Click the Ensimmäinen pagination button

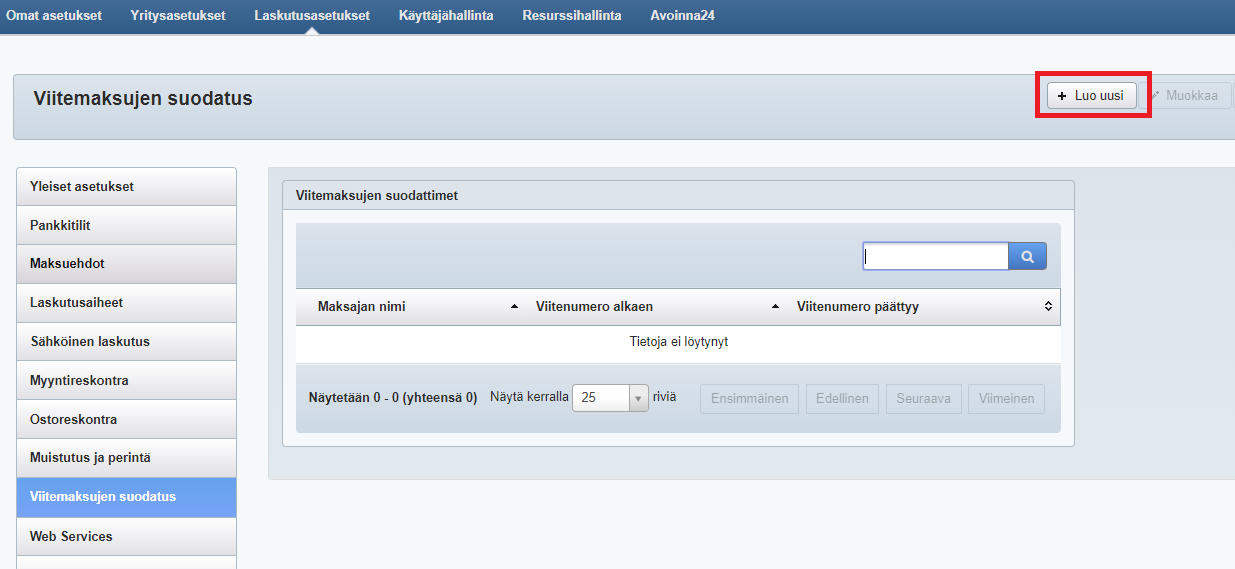pyautogui.click(x=749, y=399)
